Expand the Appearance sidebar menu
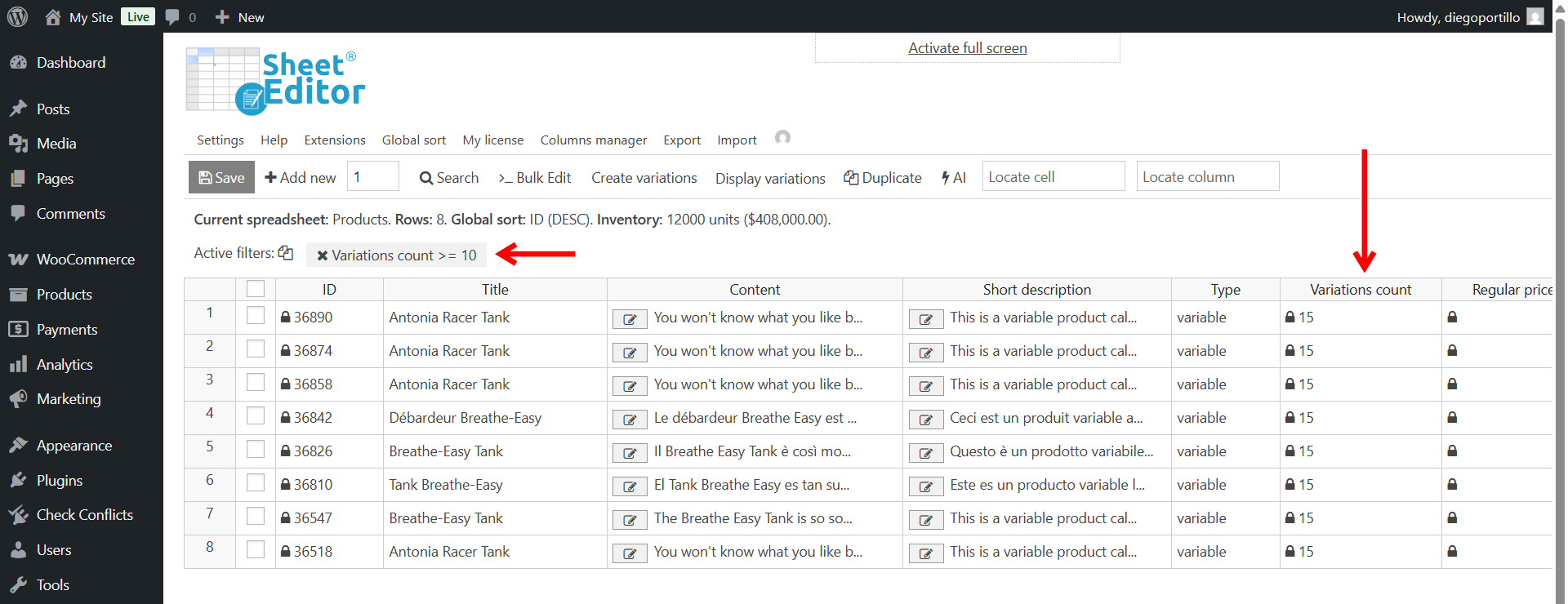The image size is (1568, 604). [74, 446]
